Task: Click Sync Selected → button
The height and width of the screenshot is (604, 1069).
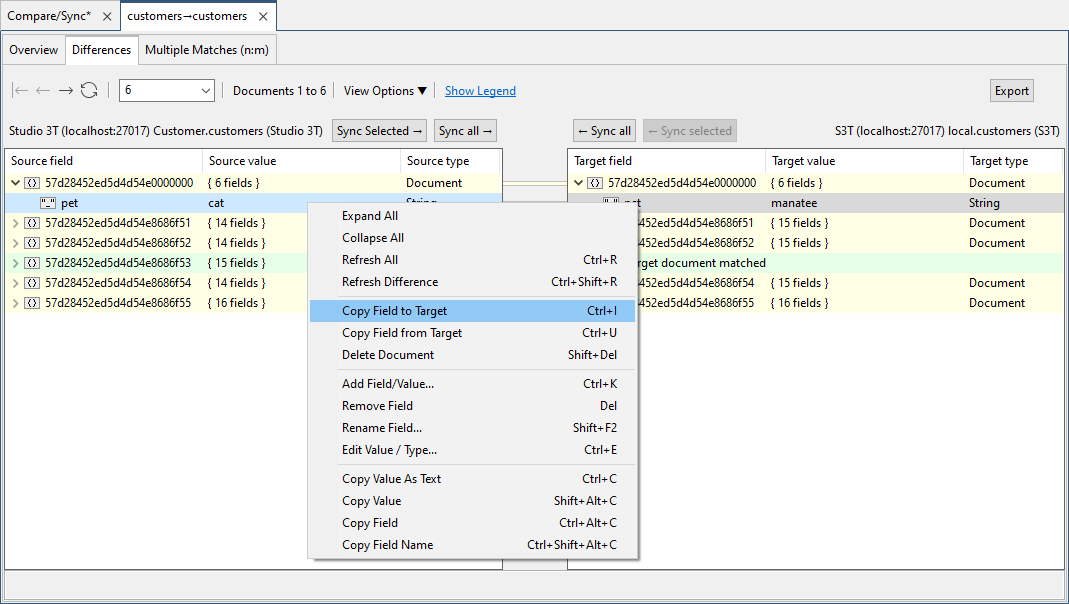Action: [x=379, y=131]
